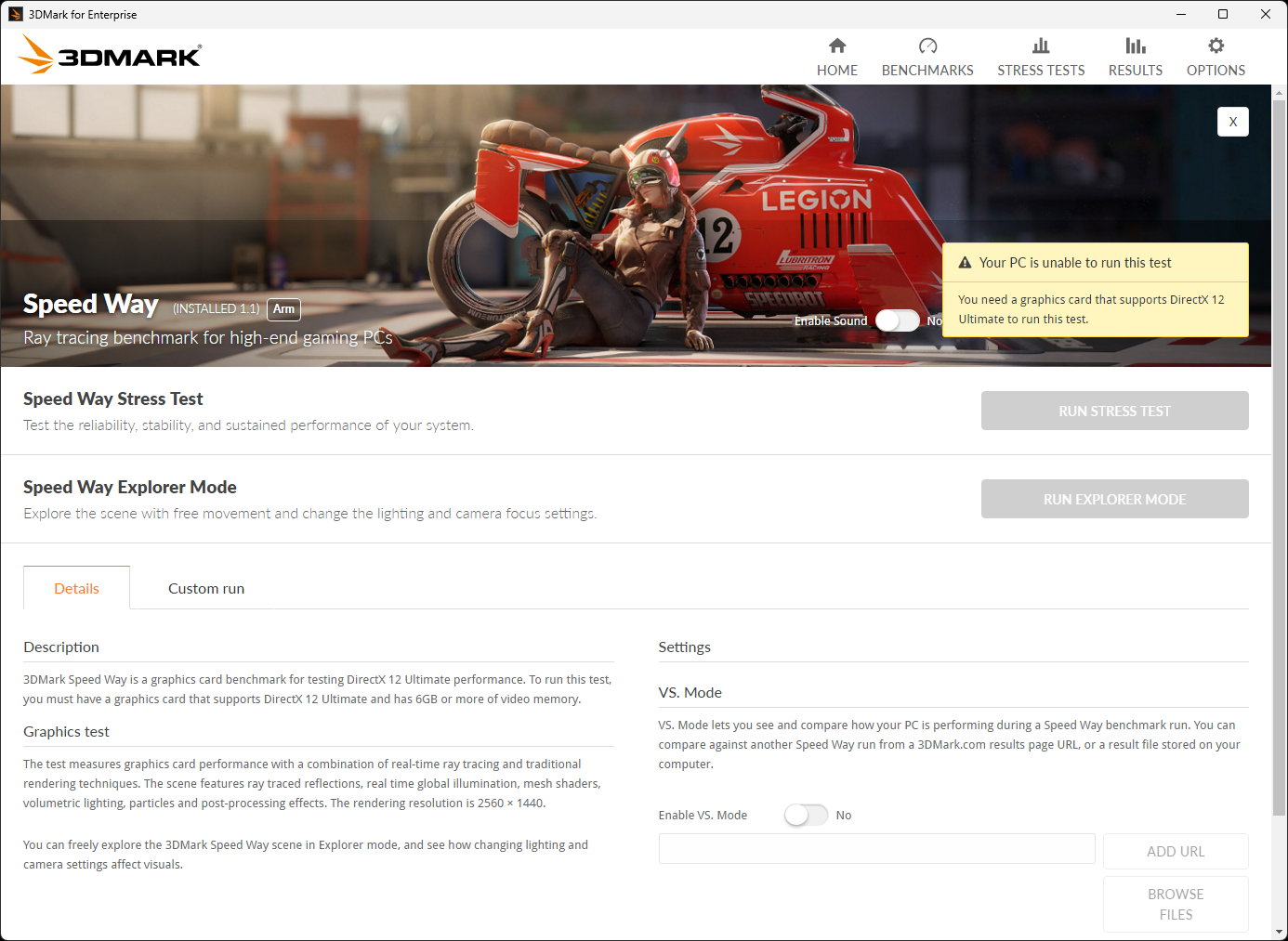
Task: Click 'Ray tracing benchmark for high-end gaming PCs'
Action: point(208,337)
